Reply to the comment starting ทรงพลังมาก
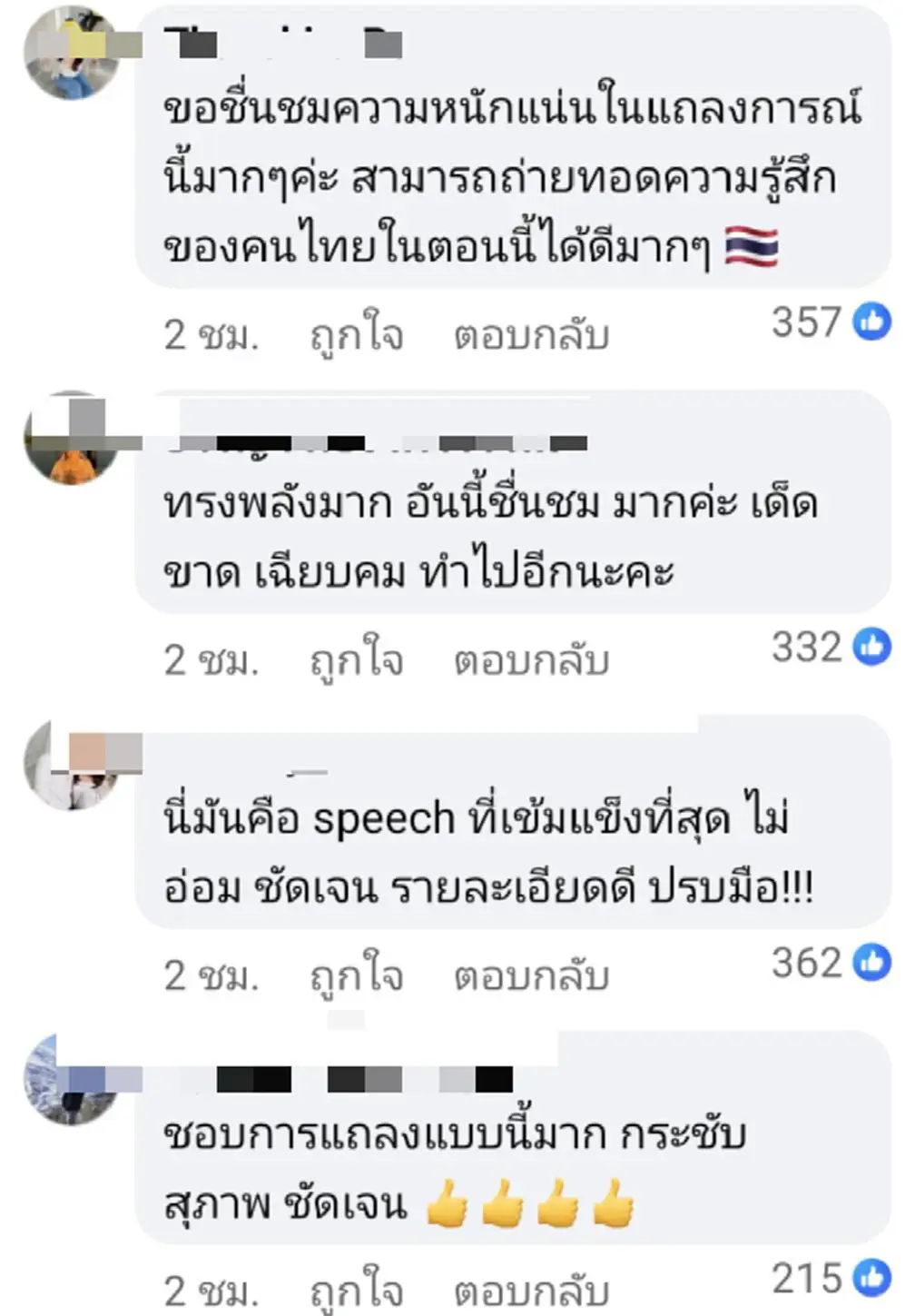This screenshot has width=915, height=1316. pyautogui.click(x=531, y=660)
